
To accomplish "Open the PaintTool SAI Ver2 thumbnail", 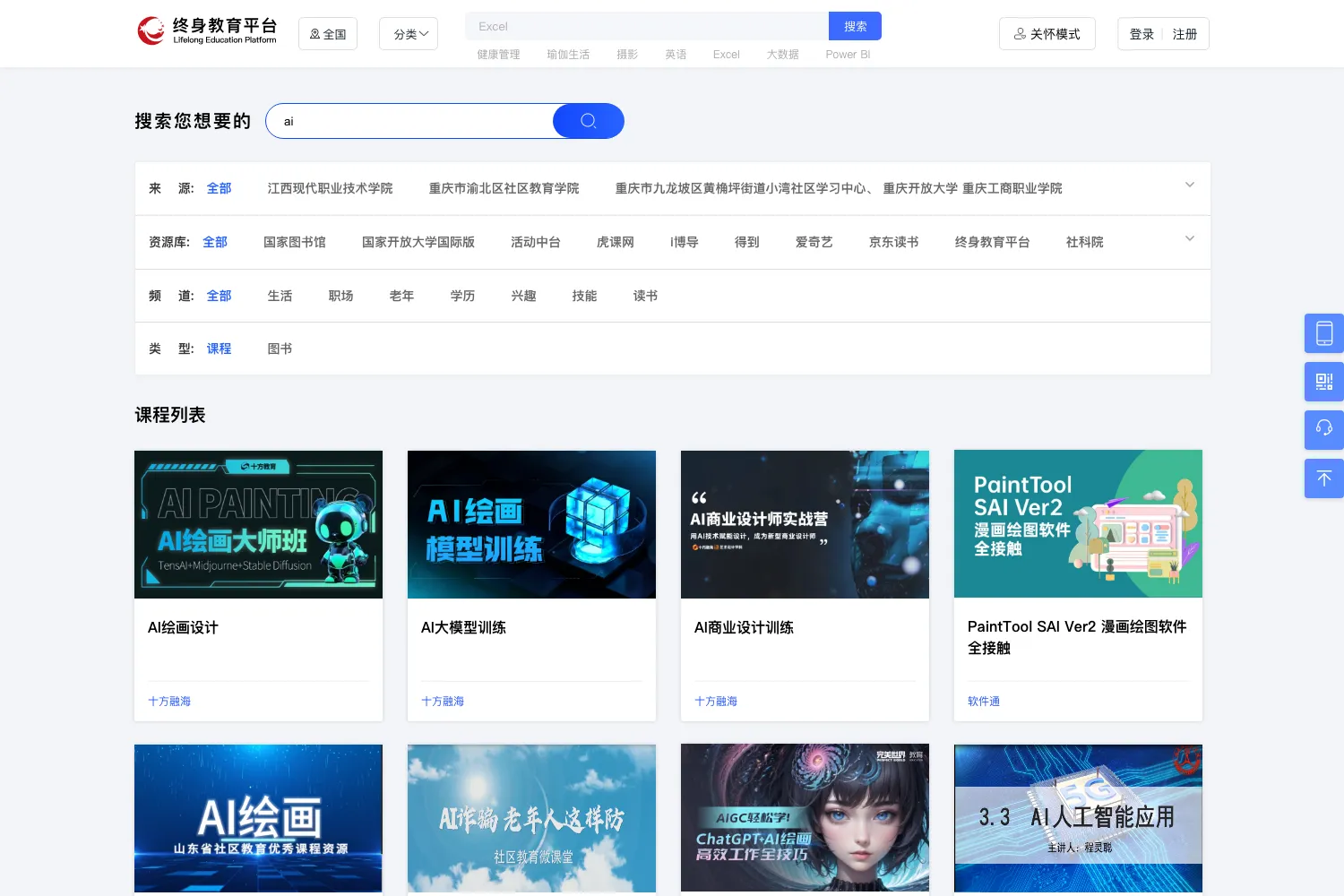I will pyautogui.click(x=1078, y=524).
